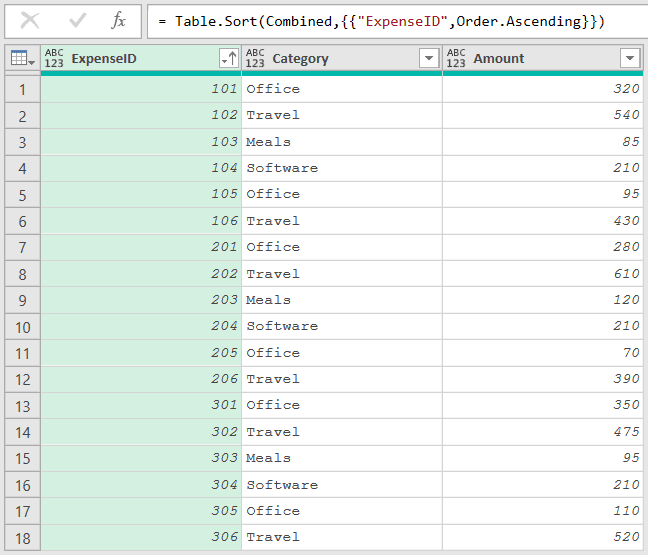Screen dimensions: 648x555
Task: Click ExpenseID cell 206
Action: (x=141, y=379)
